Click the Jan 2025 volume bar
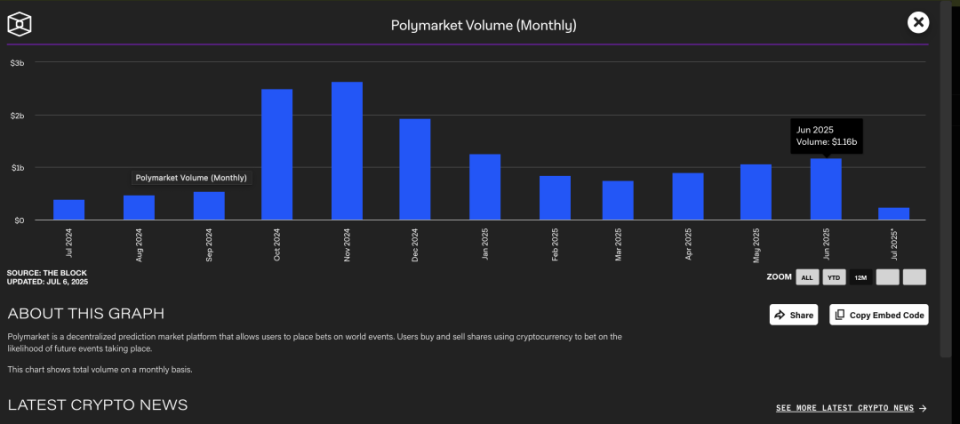 (x=485, y=187)
